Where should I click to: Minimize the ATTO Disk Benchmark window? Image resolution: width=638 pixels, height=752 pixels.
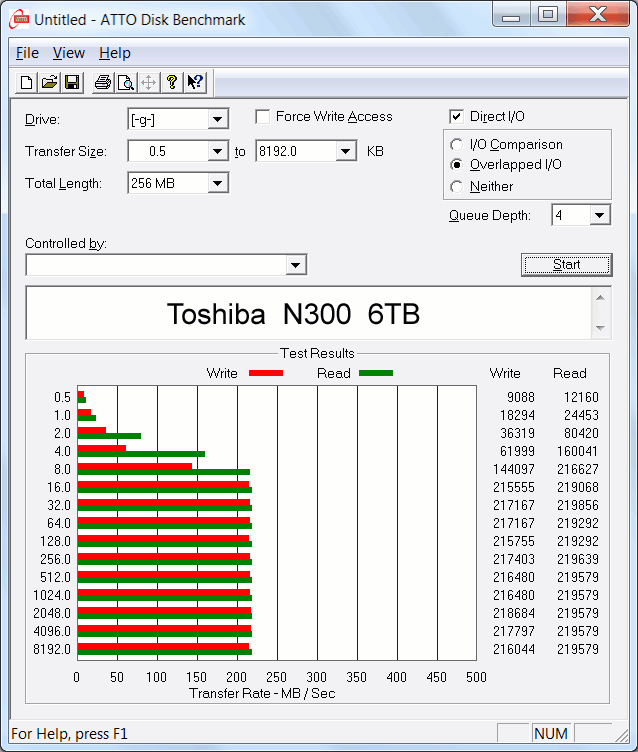tap(511, 14)
